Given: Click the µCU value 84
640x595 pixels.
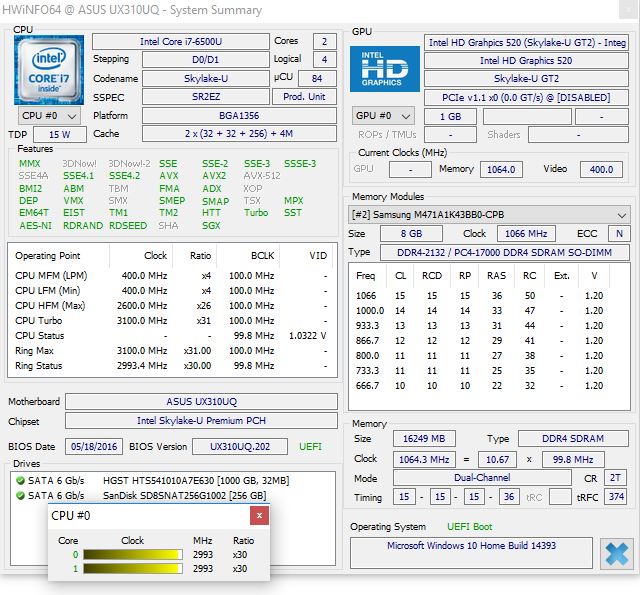Looking at the screenshot, I should coord(317,78).
